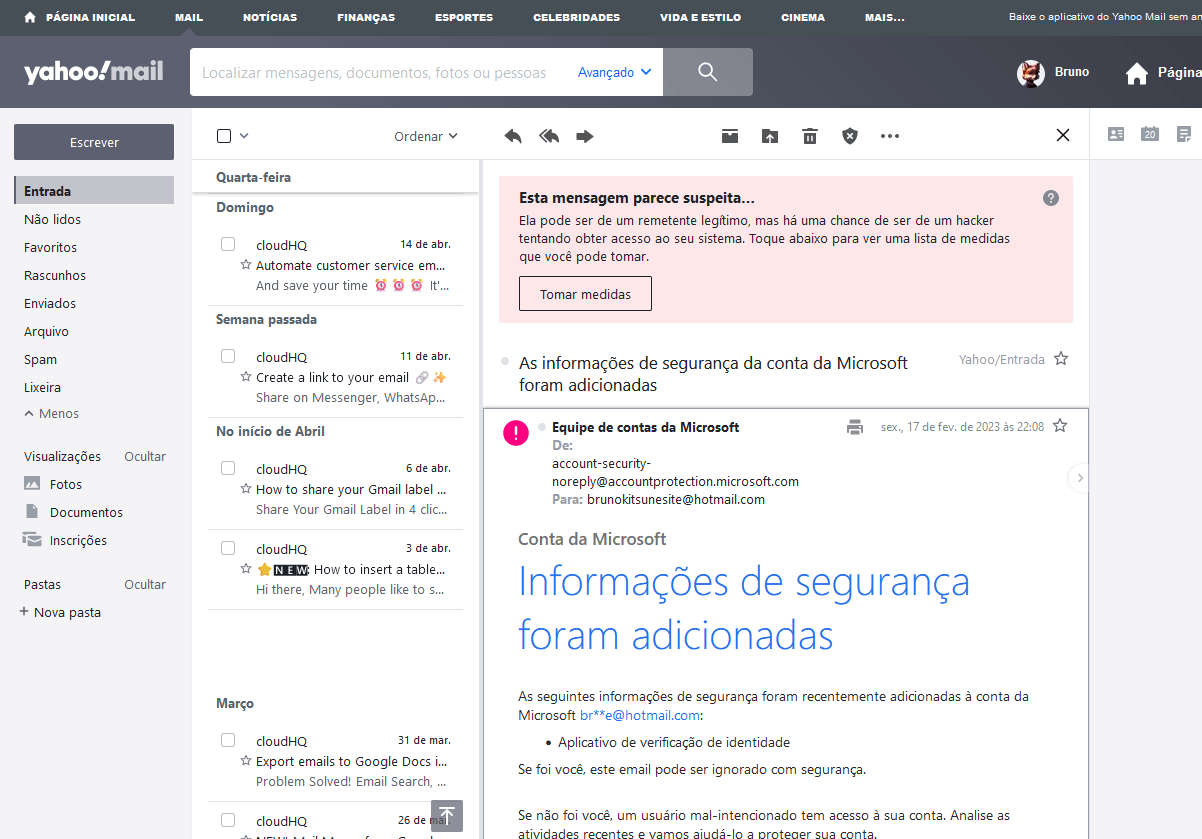
Task: Open the Enviados folder
Action: (50, 303)
